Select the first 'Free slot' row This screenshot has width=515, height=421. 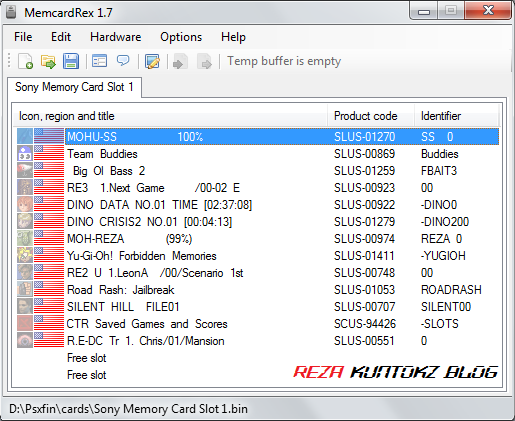click(258, 357)
